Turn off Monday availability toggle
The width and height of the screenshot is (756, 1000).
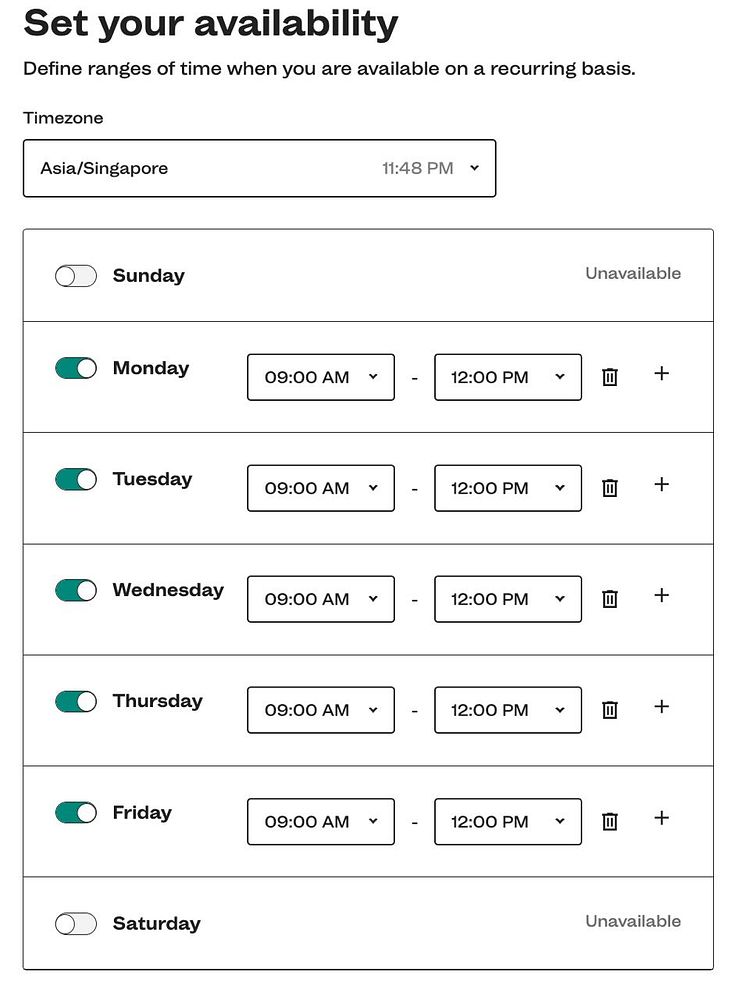point(76,368)
